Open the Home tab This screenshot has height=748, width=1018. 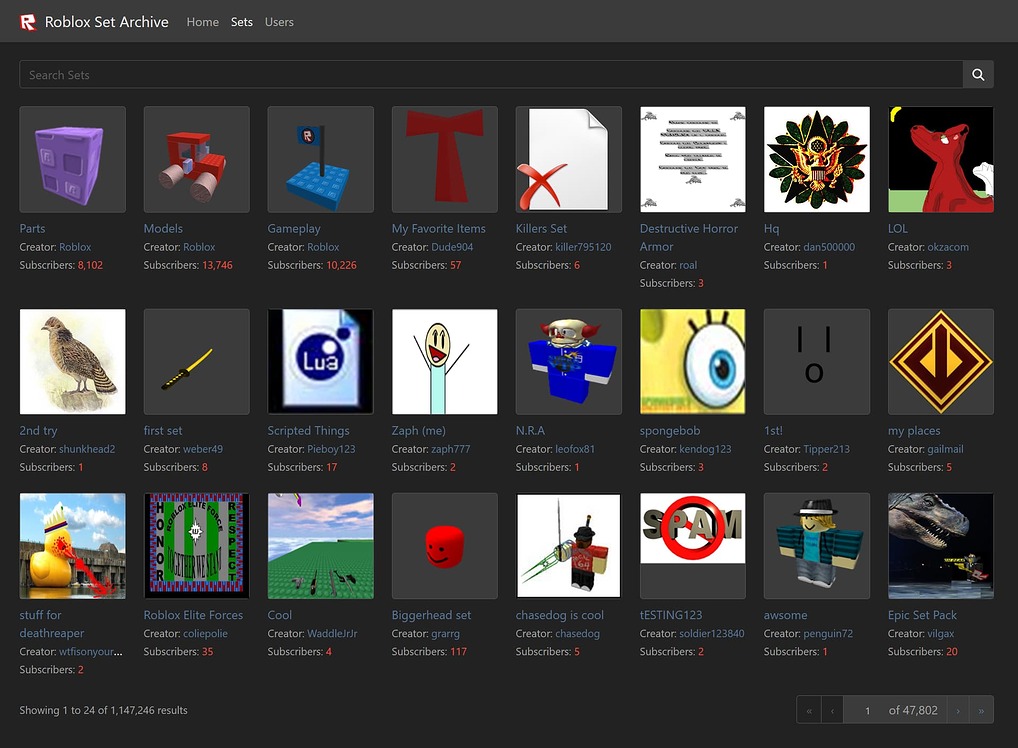click(x=202, y=21)
